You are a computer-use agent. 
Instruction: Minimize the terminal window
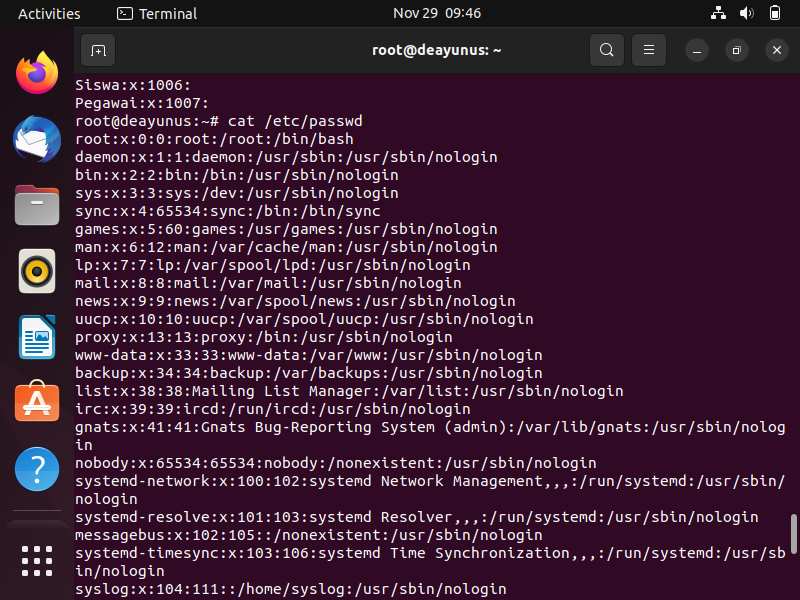[x=697, y=51]
